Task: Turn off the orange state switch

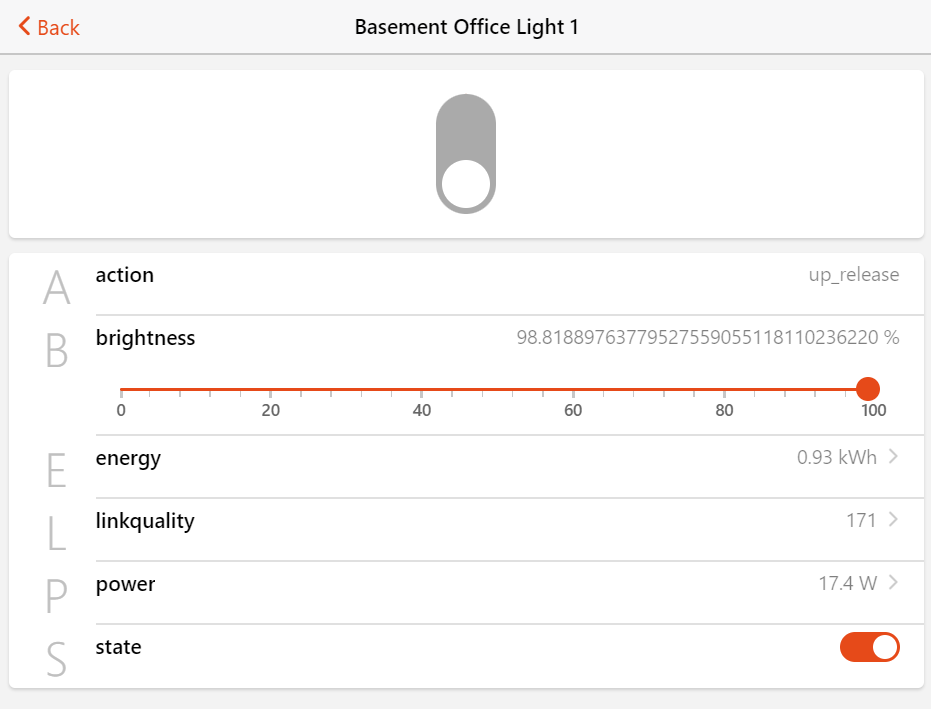Action: pos(870,647)
